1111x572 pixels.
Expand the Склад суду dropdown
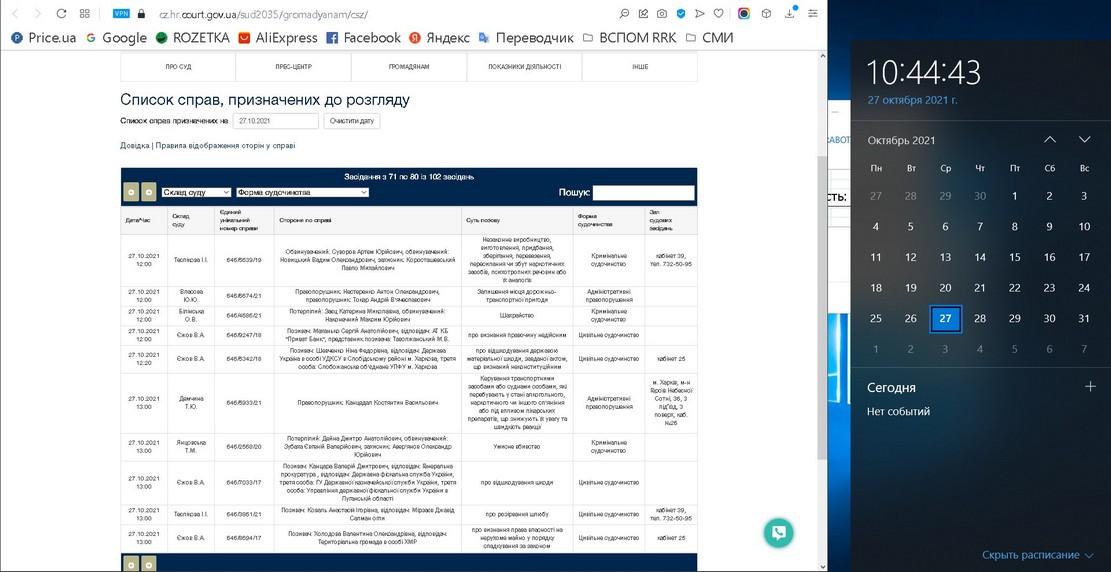[196, 192]
